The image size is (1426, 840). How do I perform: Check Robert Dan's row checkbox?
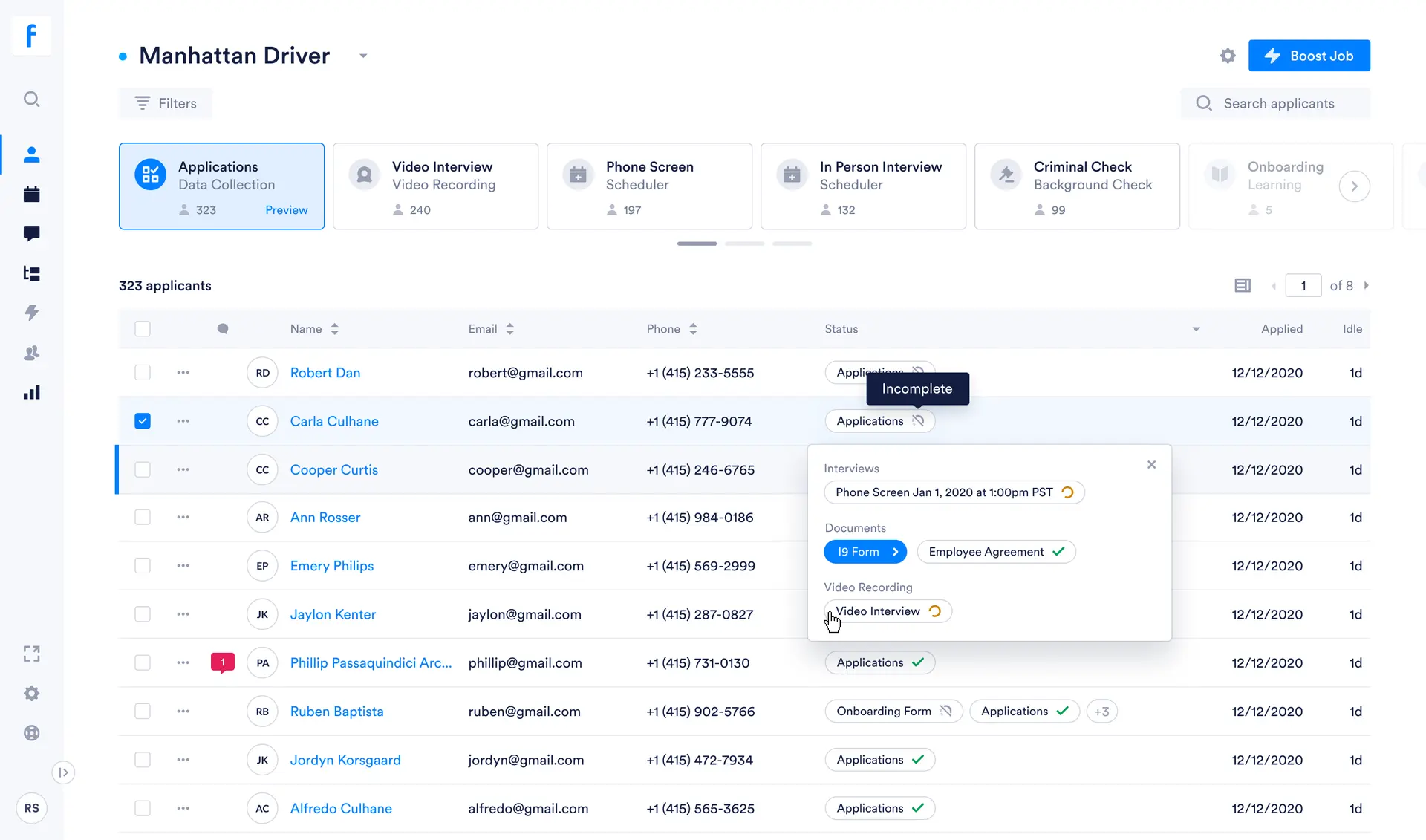pyautogui.click(x=143, y=373)
